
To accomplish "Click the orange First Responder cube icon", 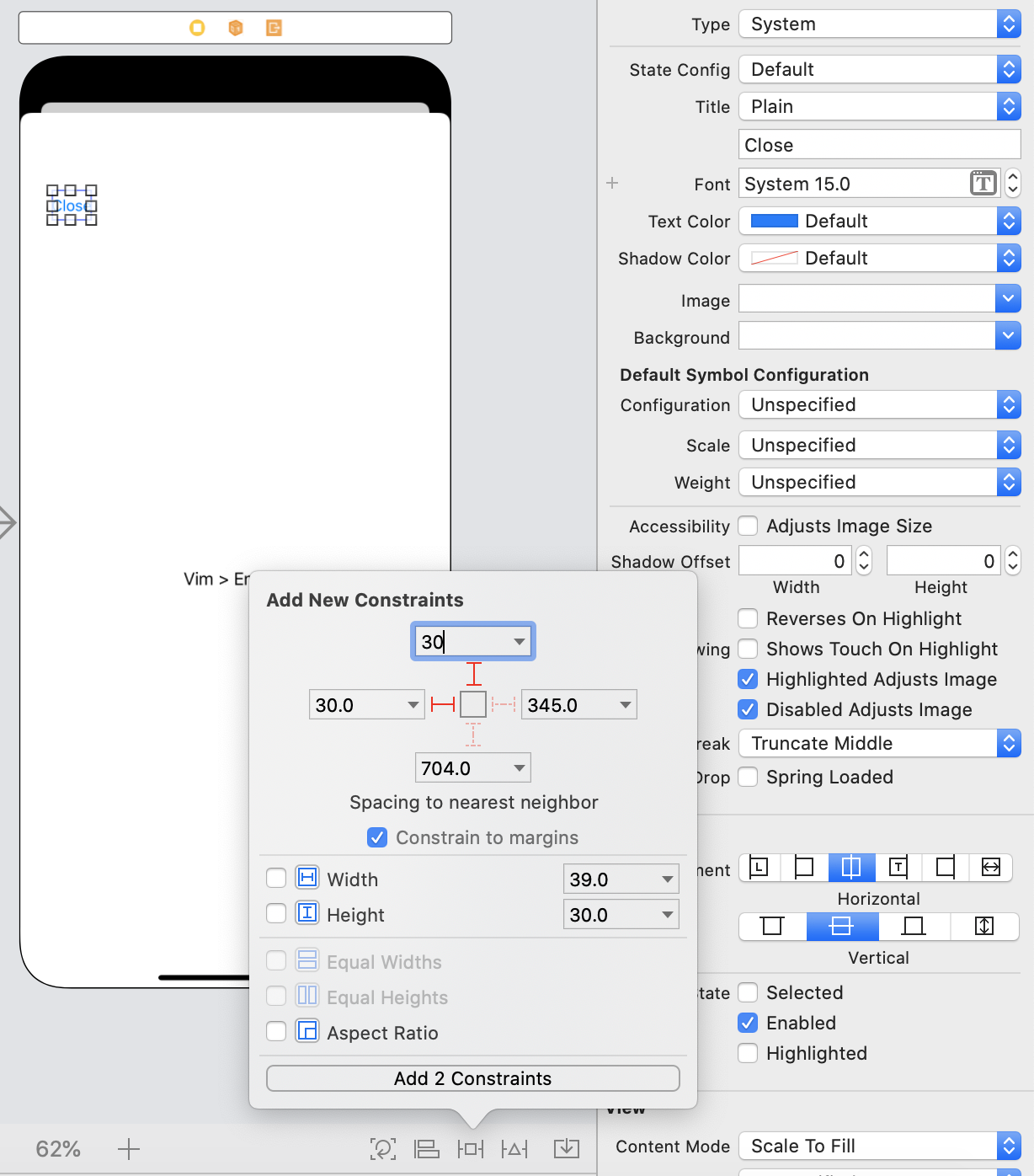I will click(x=236, y=28).
